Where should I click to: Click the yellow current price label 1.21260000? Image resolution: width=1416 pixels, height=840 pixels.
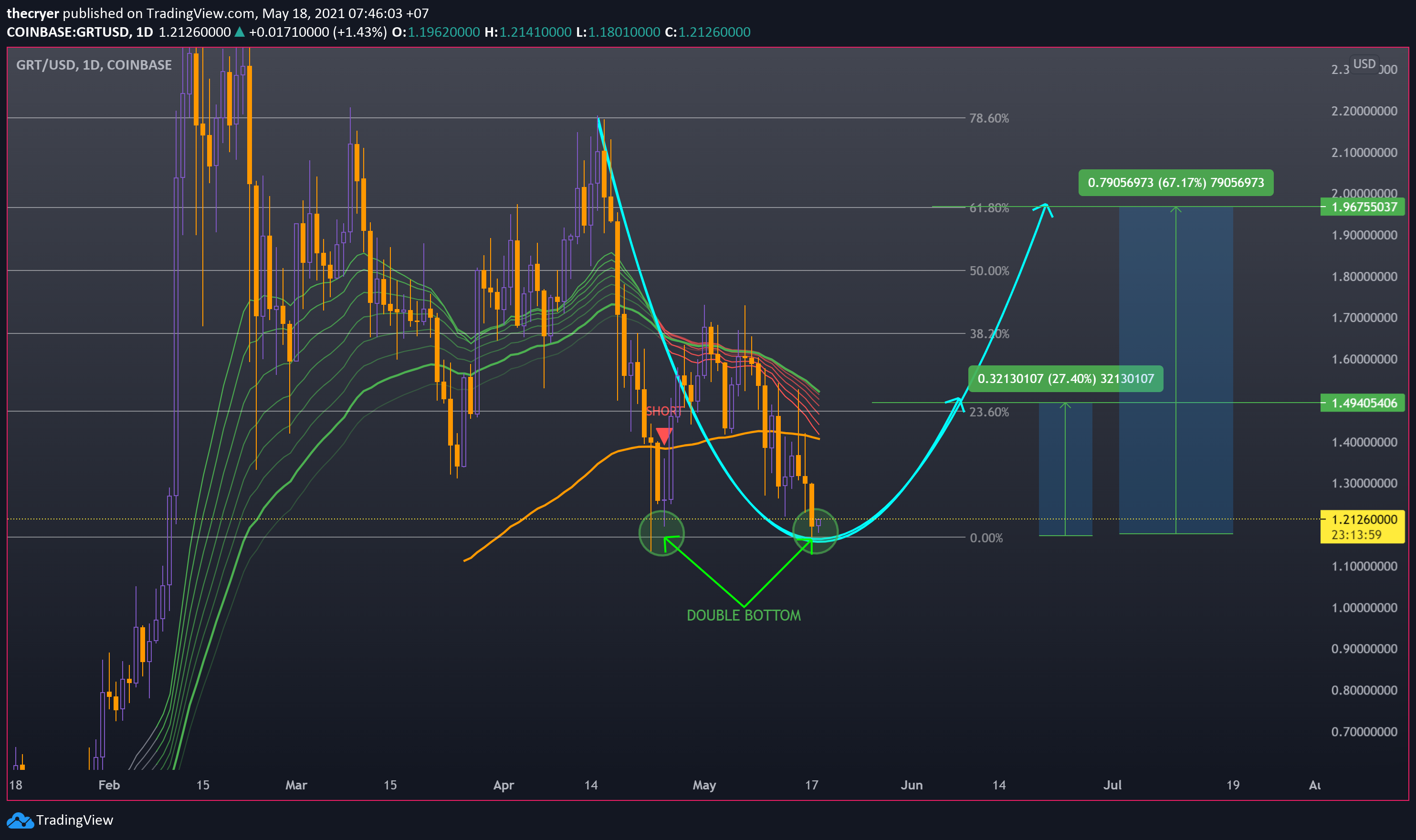click(1364, 519)
